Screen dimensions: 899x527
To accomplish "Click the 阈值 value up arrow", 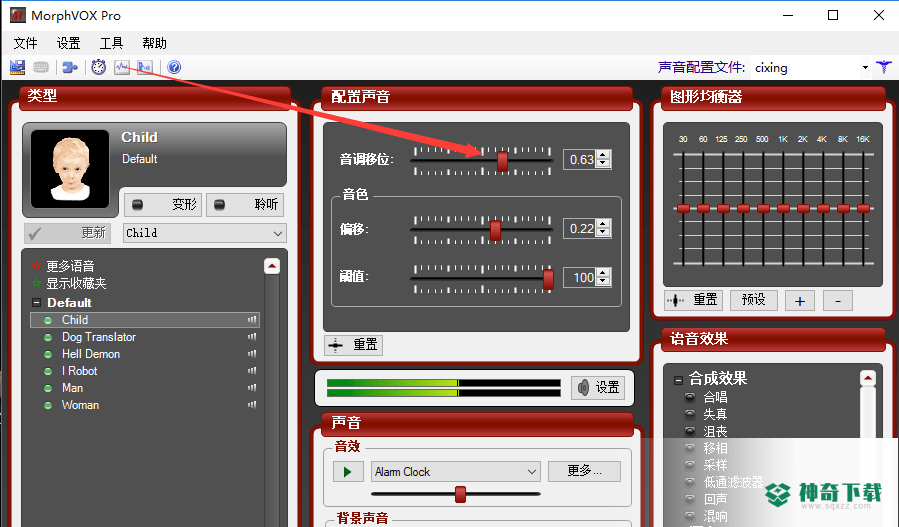I will [603, 273].
